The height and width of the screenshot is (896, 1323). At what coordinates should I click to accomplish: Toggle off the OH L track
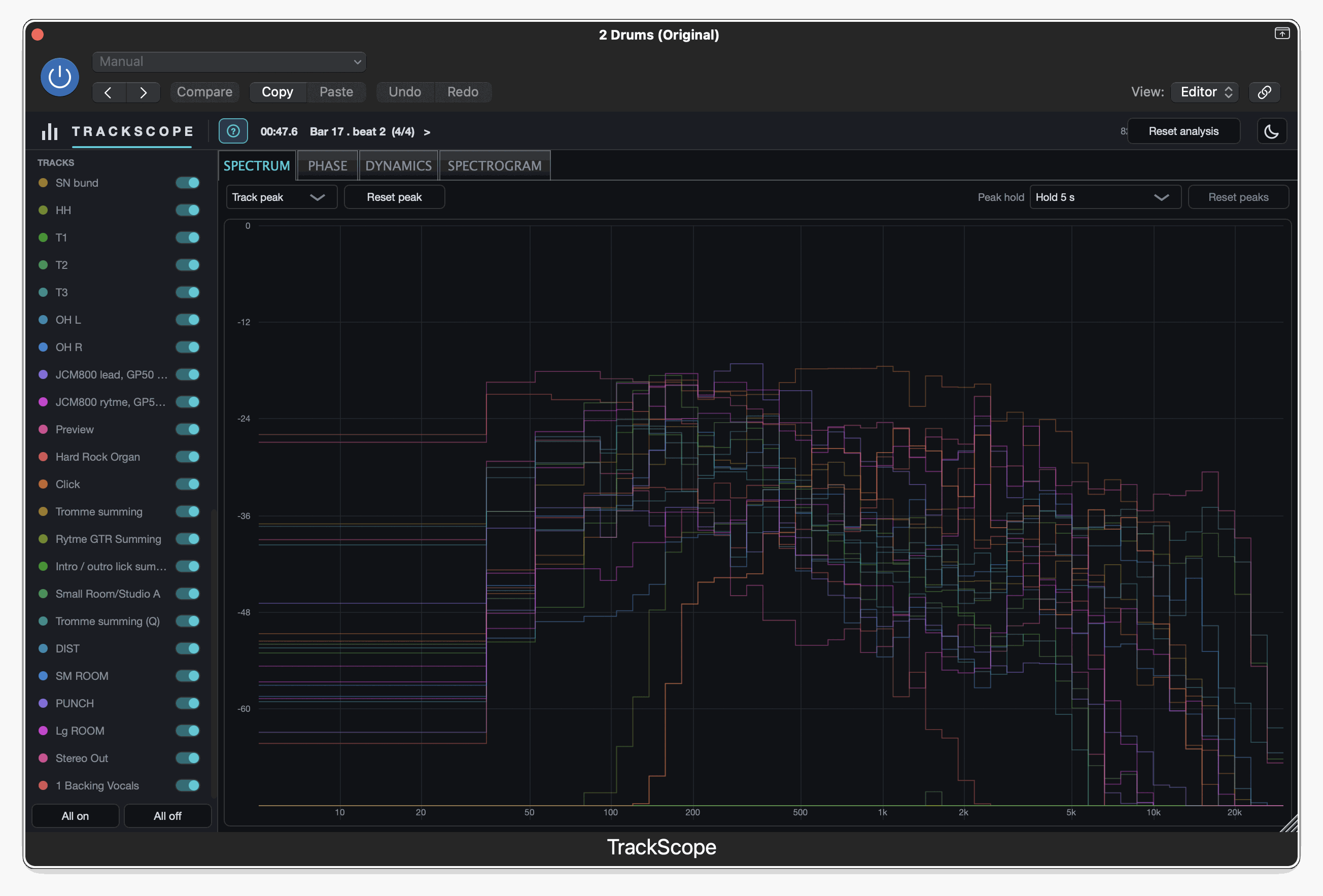pos(187,320)
